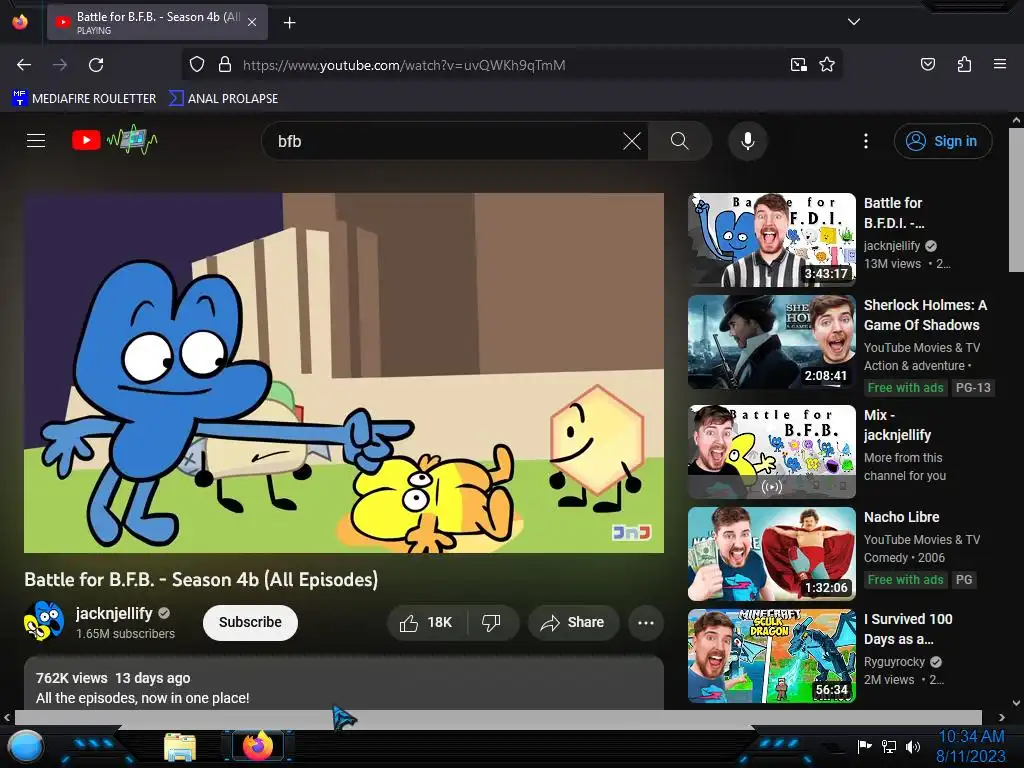Screen dimensions: 1024x768
Task: Open the Firefox application menu
Action: click(999, 64)
